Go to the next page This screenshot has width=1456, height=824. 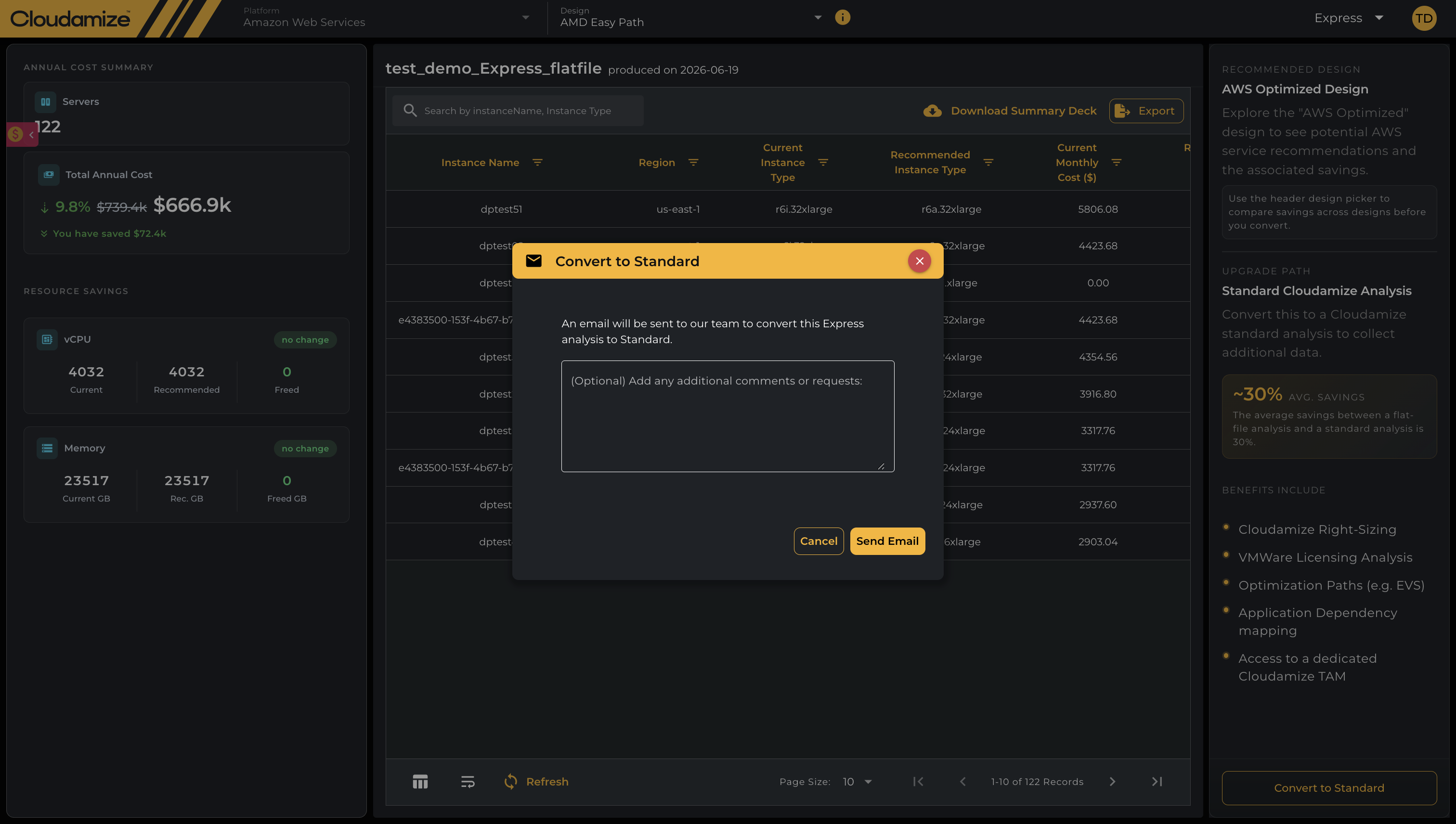(1112, 782)
